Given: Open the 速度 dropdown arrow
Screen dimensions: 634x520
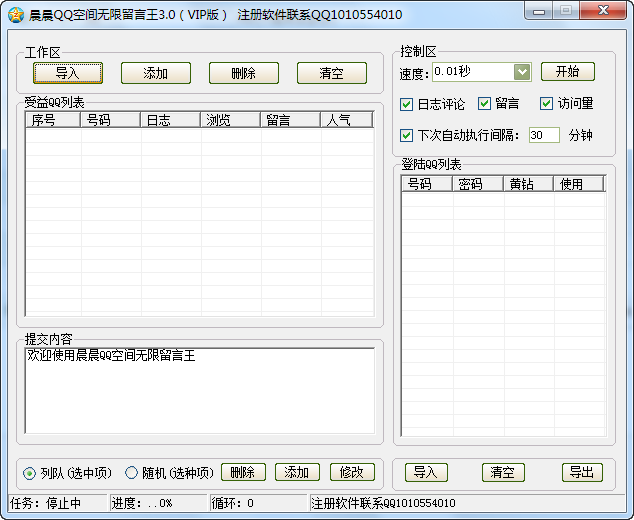Looking at the screenshot, I should 522,72.
